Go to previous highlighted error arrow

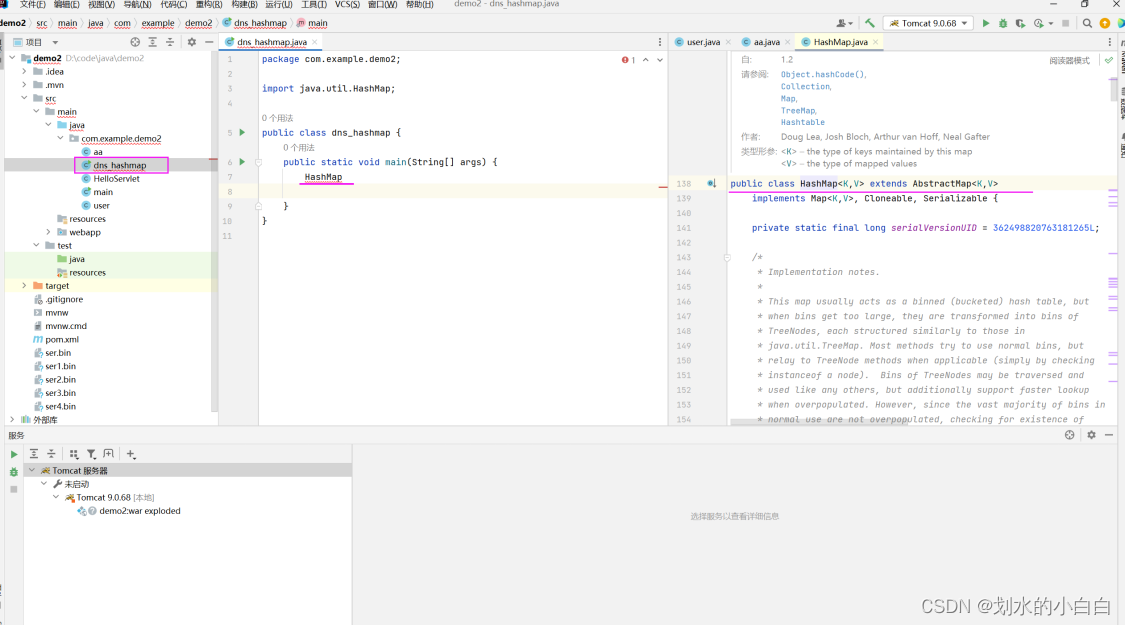pyautogui.click(x=646, y=60)
